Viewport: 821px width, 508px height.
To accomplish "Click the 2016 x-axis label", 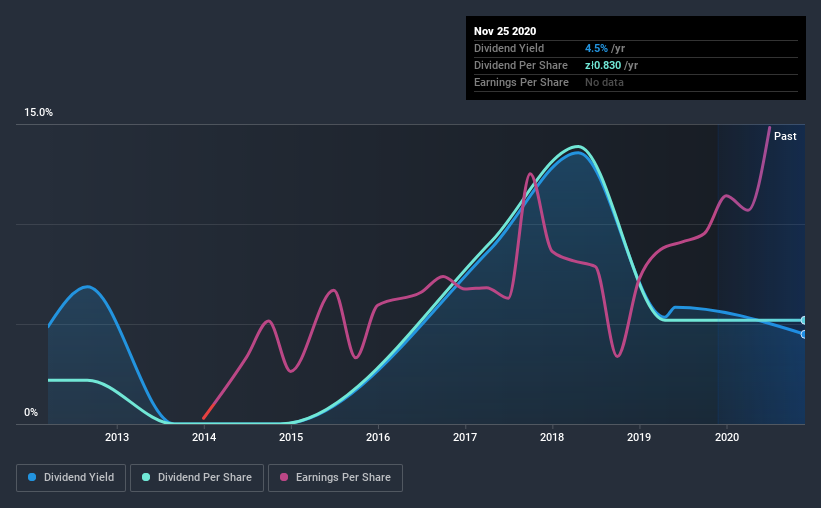I will (378, 437).
